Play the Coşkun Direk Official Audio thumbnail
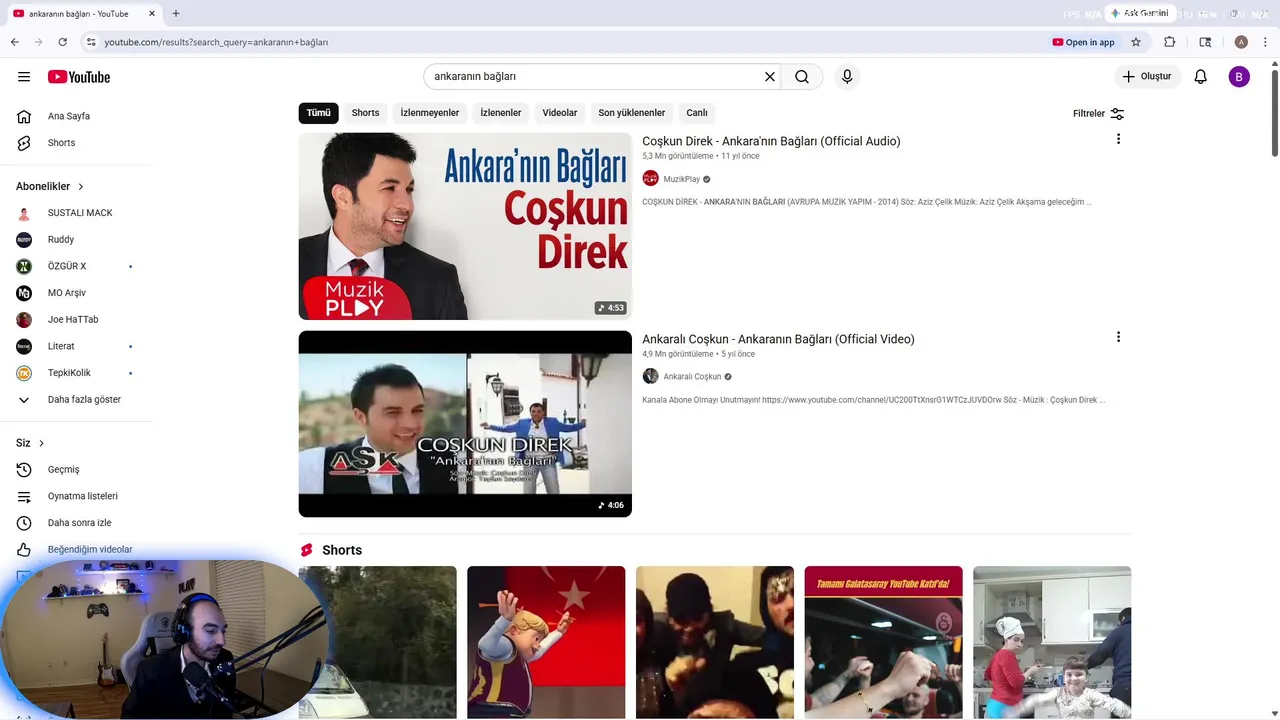The width and height of the screenshot is (1280, 720). [465, 226]
